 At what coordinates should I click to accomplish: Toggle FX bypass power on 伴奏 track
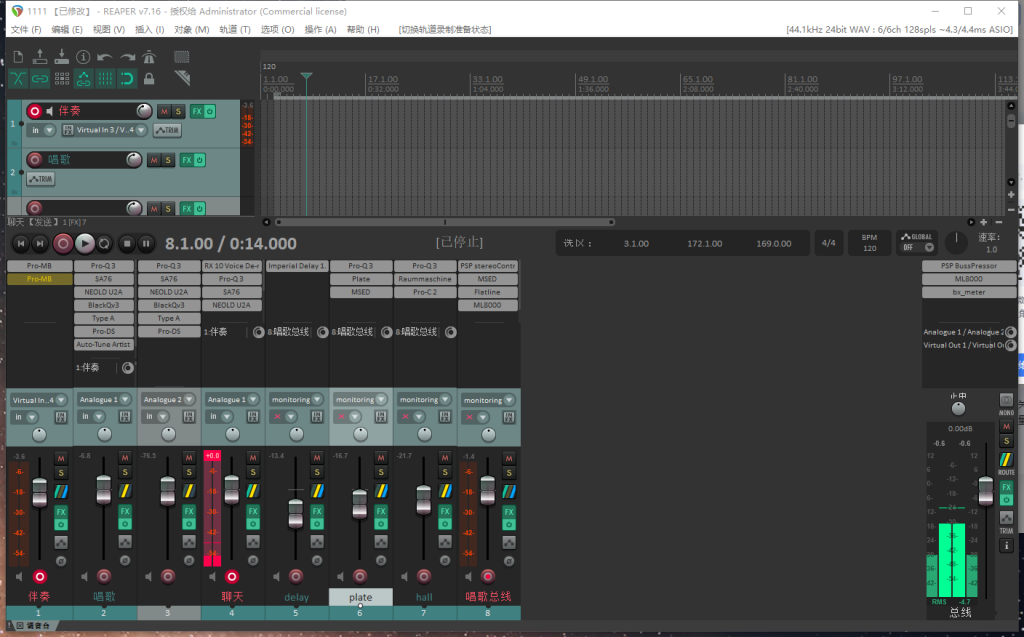pos(210,112)
